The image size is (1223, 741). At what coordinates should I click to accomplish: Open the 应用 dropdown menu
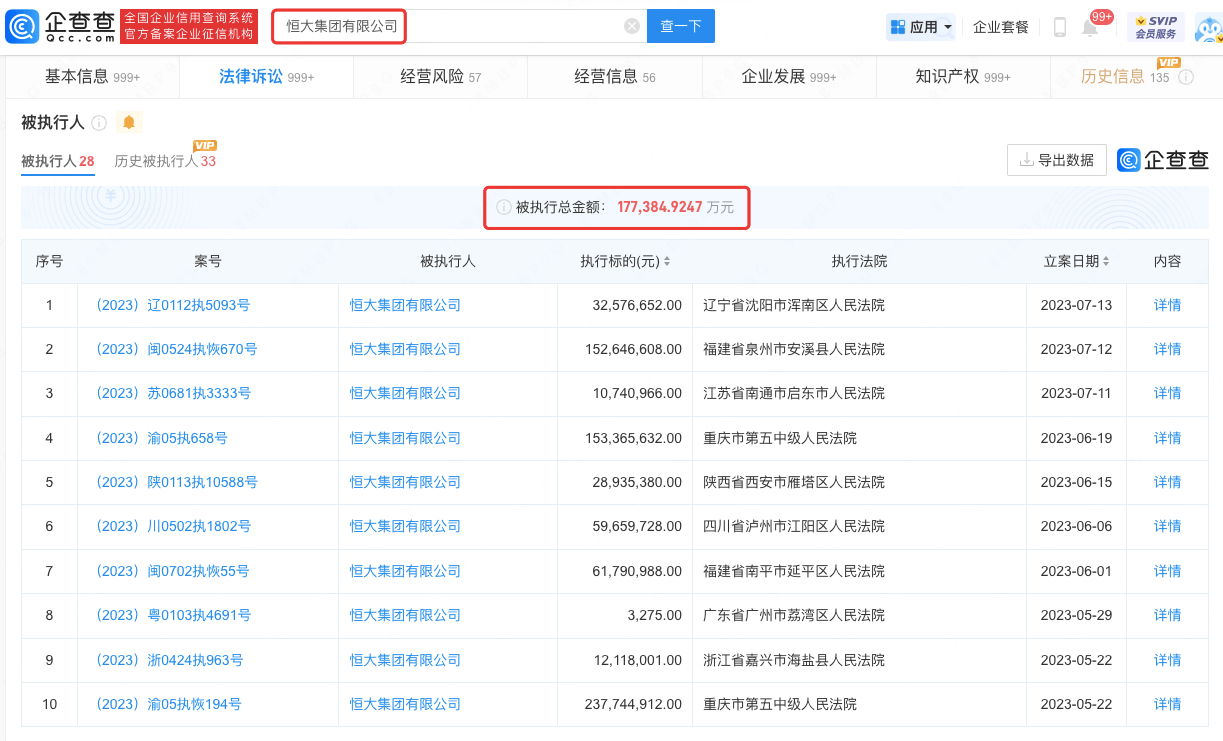tap(921, 27)
